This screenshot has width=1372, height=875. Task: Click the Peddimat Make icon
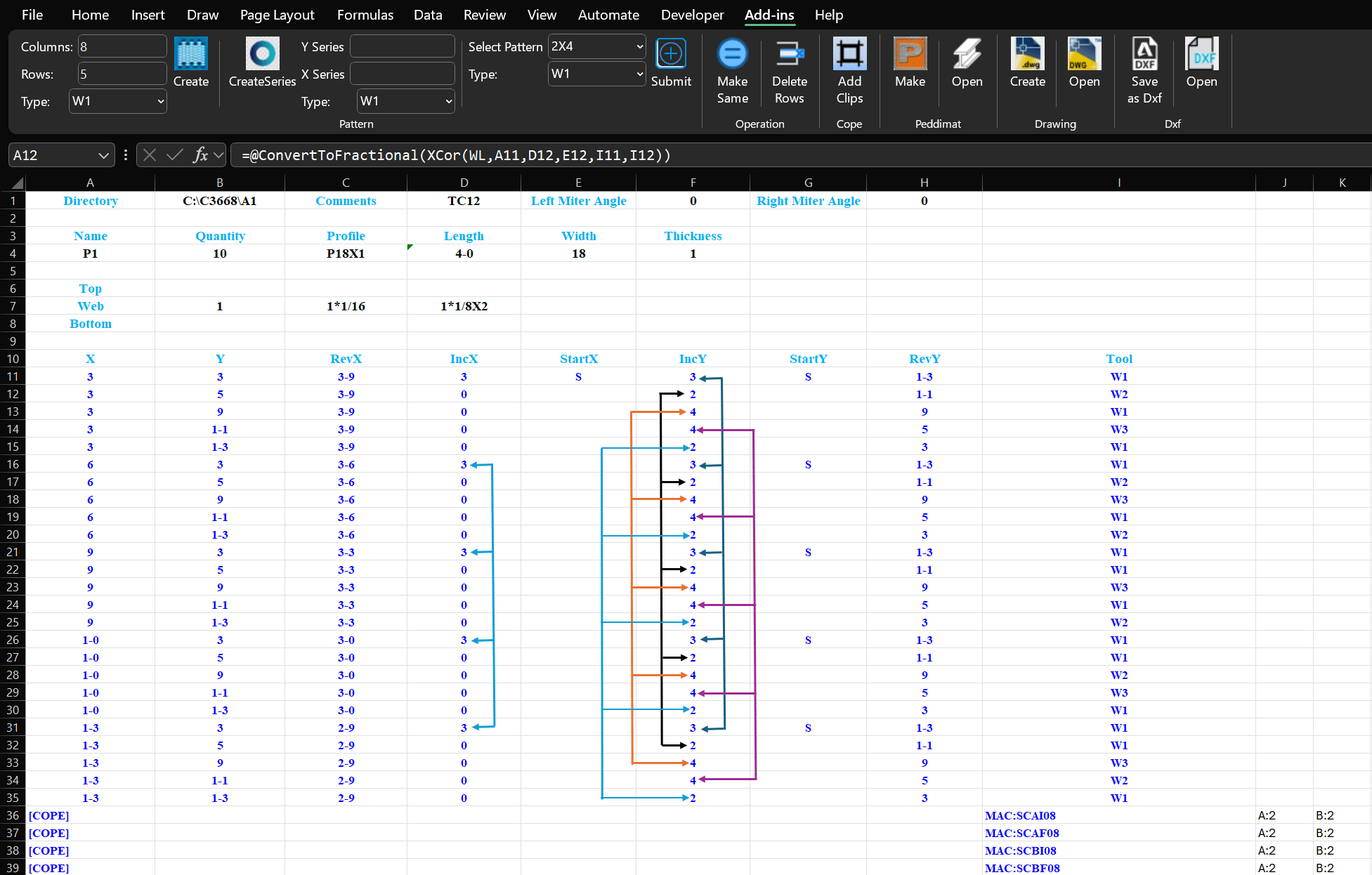tap(910, 54)
